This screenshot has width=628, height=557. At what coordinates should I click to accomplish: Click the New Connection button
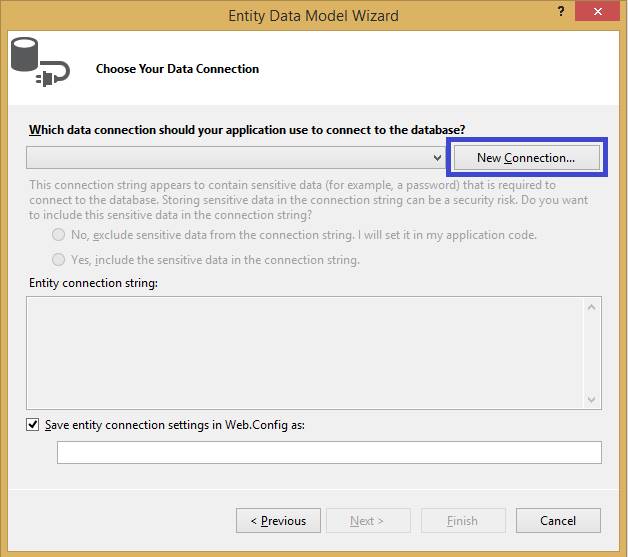point(526,158)
